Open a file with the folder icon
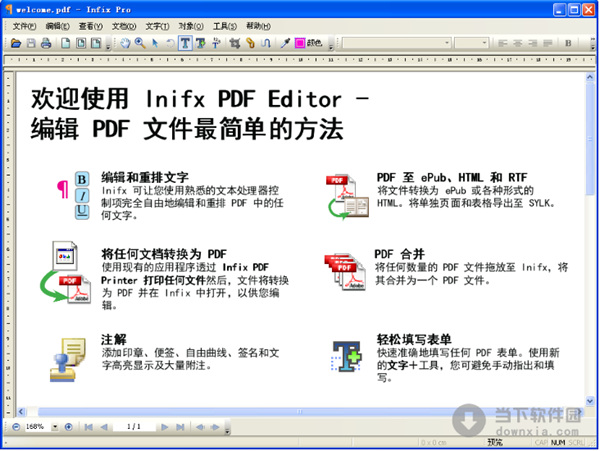Image resolution: width=600 pixels, height=451 pixels. click(x=16, y=43)
